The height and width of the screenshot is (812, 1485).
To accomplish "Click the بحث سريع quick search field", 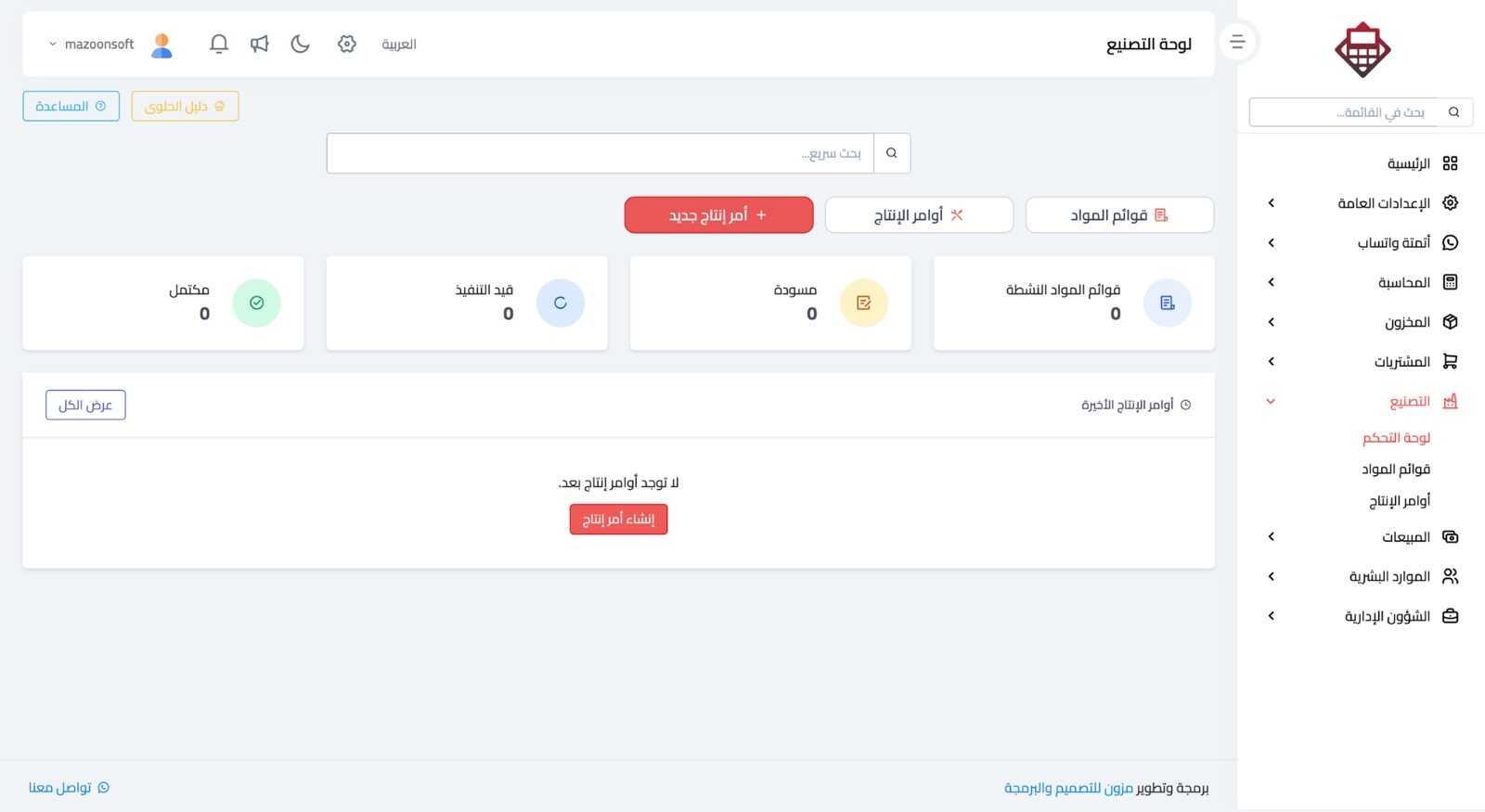I will point(600,153).
